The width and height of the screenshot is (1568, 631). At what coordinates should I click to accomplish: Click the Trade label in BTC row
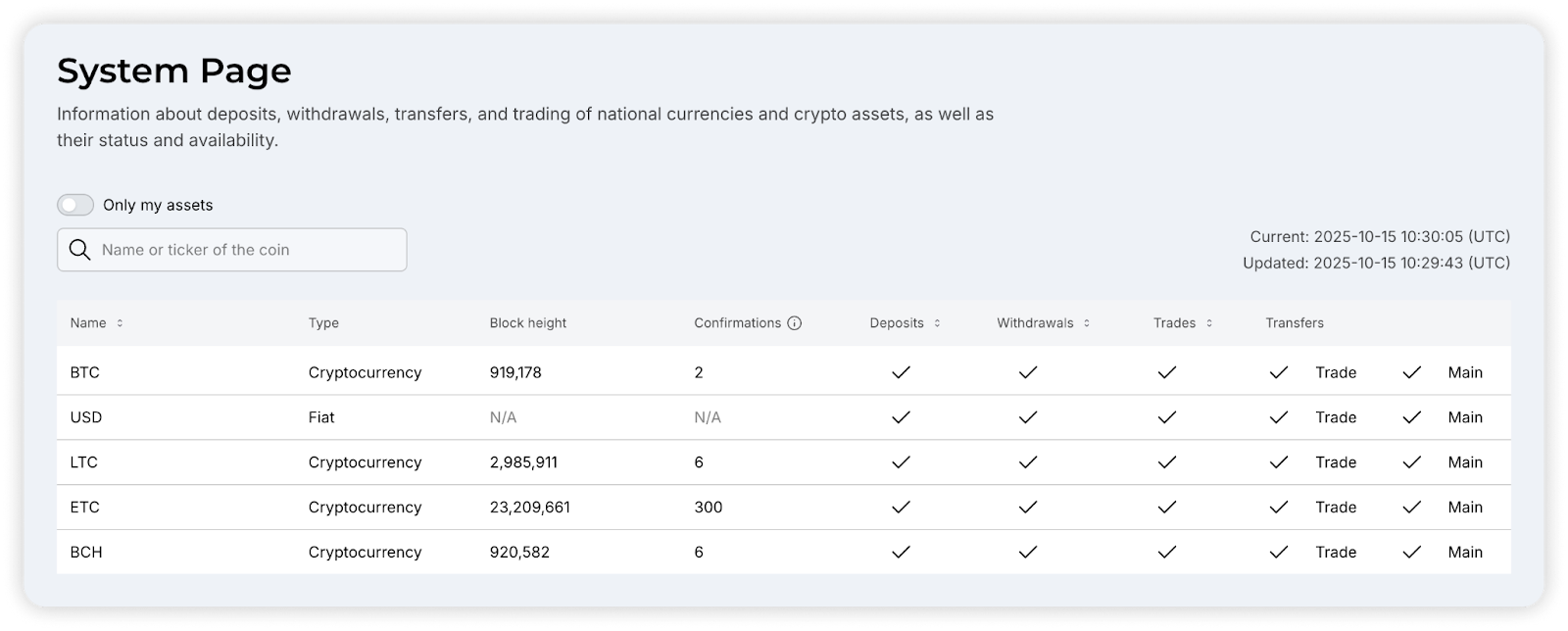coord(1336,372)
